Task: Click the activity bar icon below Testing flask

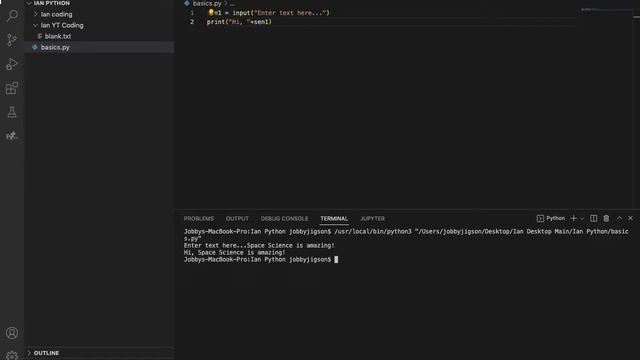Action: [12, 136]
